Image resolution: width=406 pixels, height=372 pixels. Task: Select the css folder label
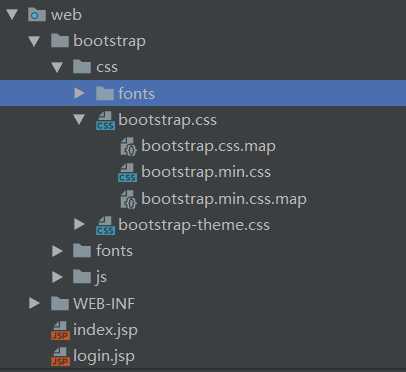pos(107,67)
